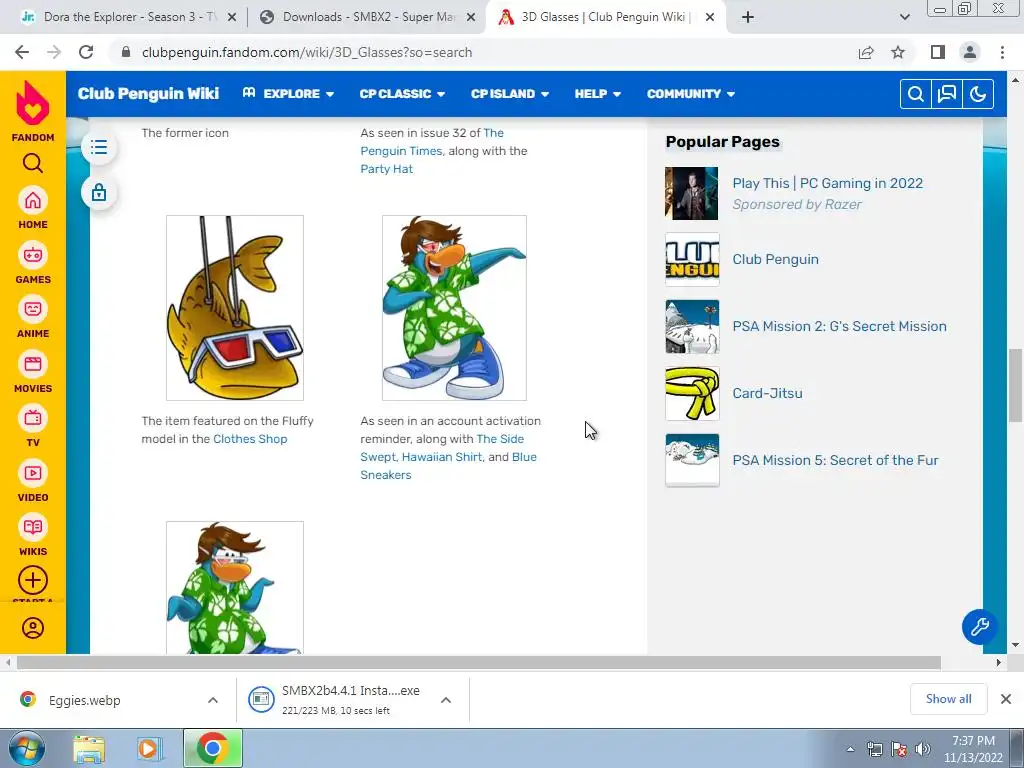Click the vertical page scrollbar thumb
1024x768 pixels.
pos(1015,385)
